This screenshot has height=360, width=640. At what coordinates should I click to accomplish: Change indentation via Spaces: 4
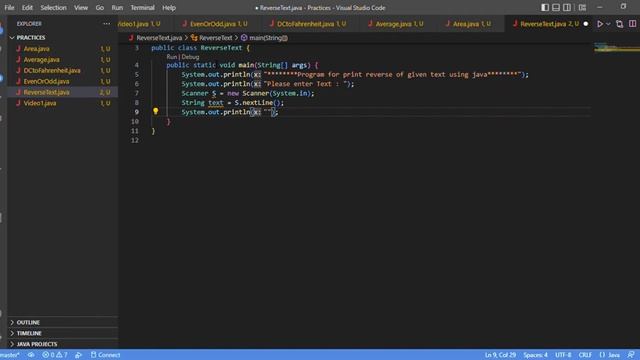(535, 355)
